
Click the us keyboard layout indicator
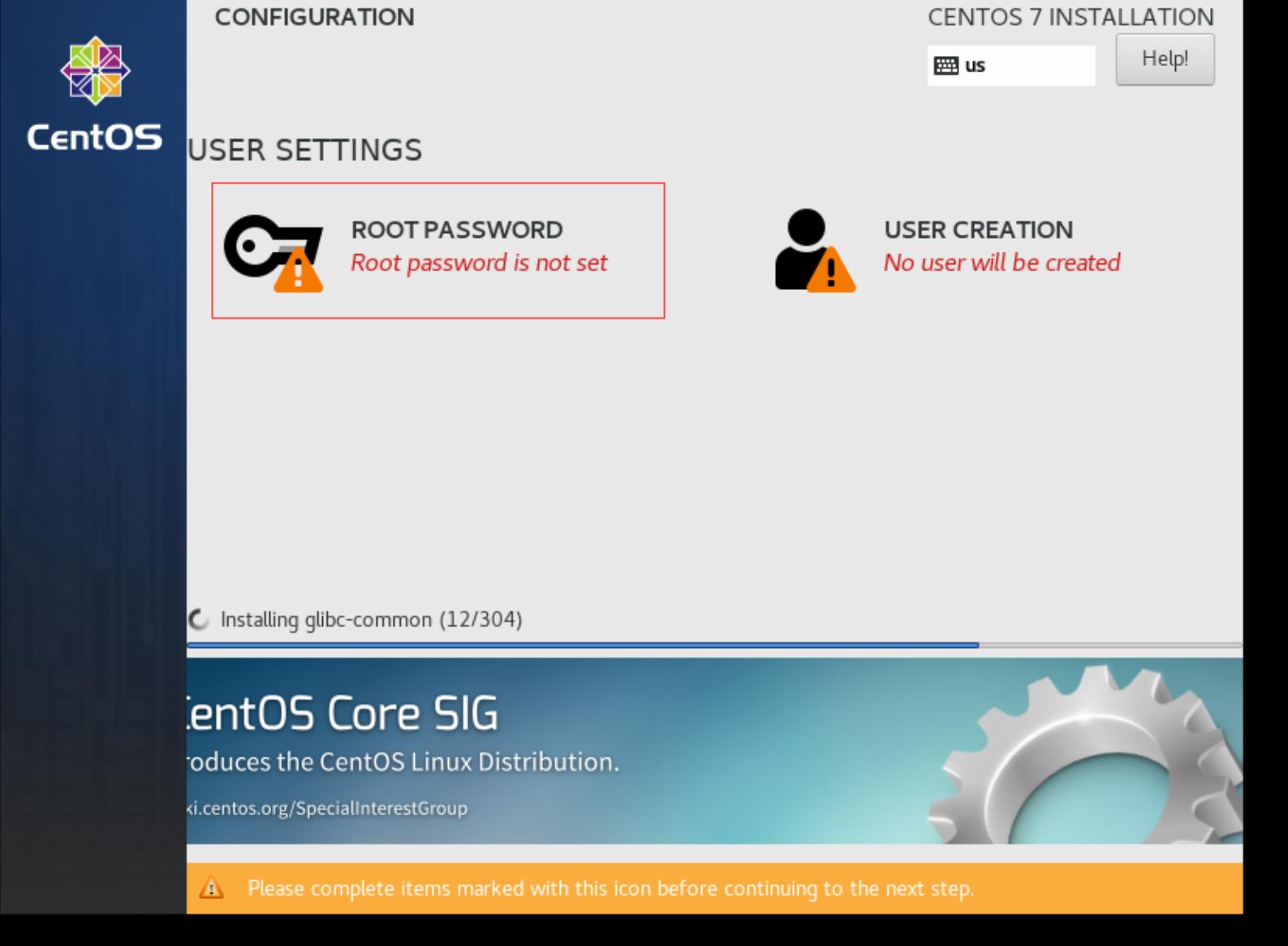click(1010, 66)
